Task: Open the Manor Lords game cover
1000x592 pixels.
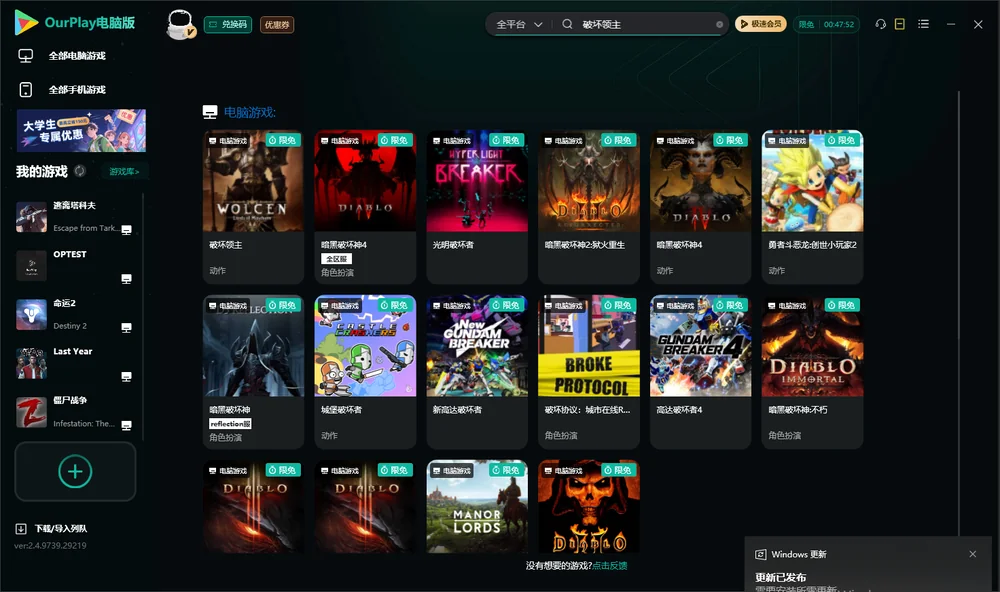Action: click(477, 507)
